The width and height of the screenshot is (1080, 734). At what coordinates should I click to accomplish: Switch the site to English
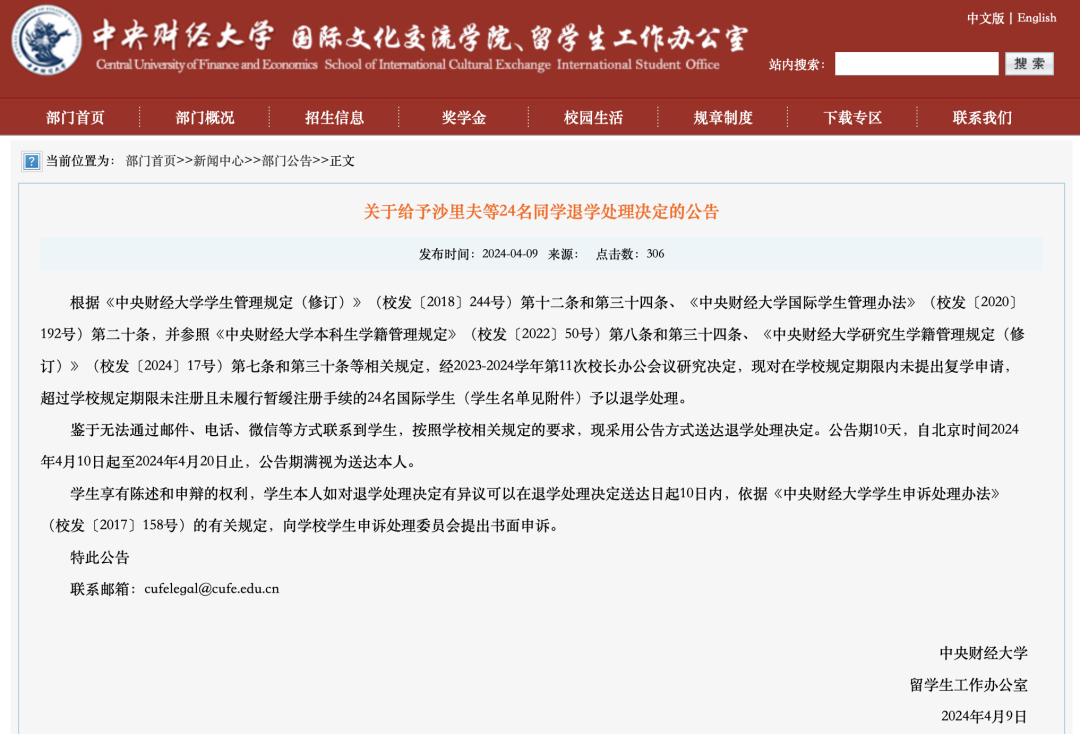tap(1037, 17)
